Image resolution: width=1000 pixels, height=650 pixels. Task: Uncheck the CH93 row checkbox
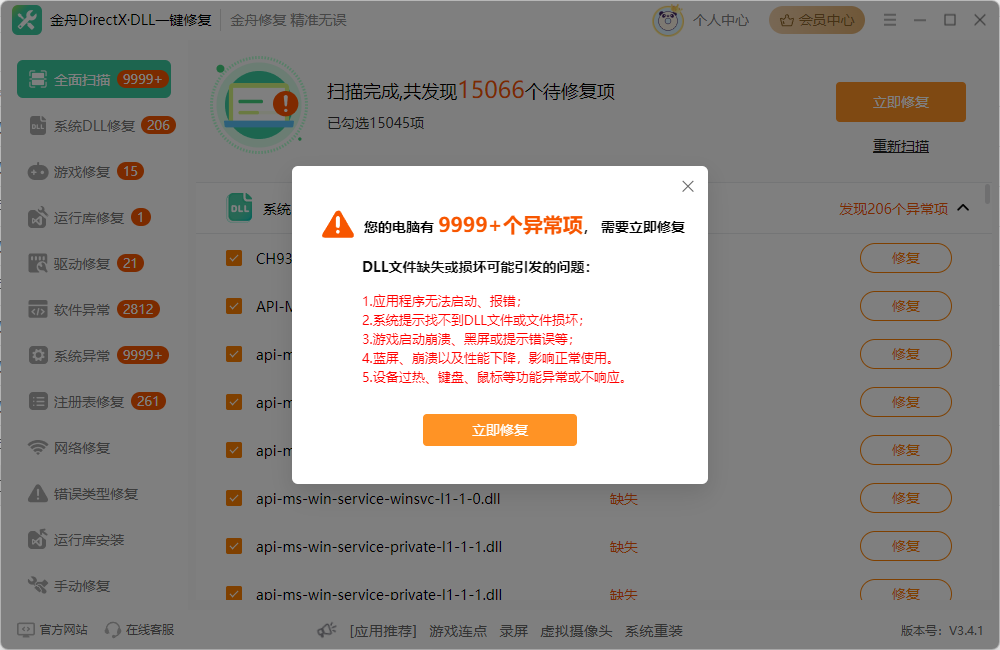point(234,258)
